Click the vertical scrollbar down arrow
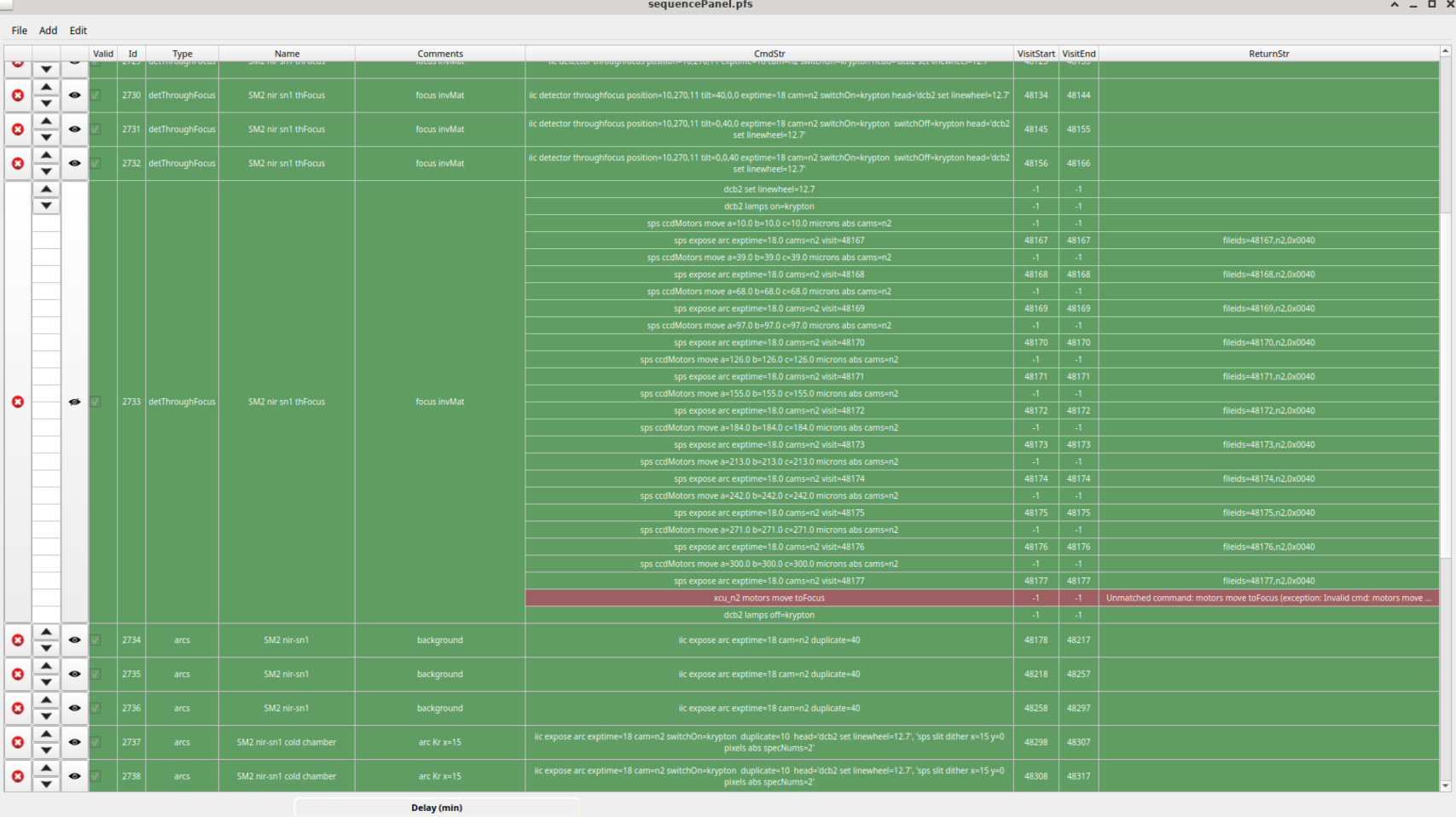1456x817 pixels. click(1446, 786)
